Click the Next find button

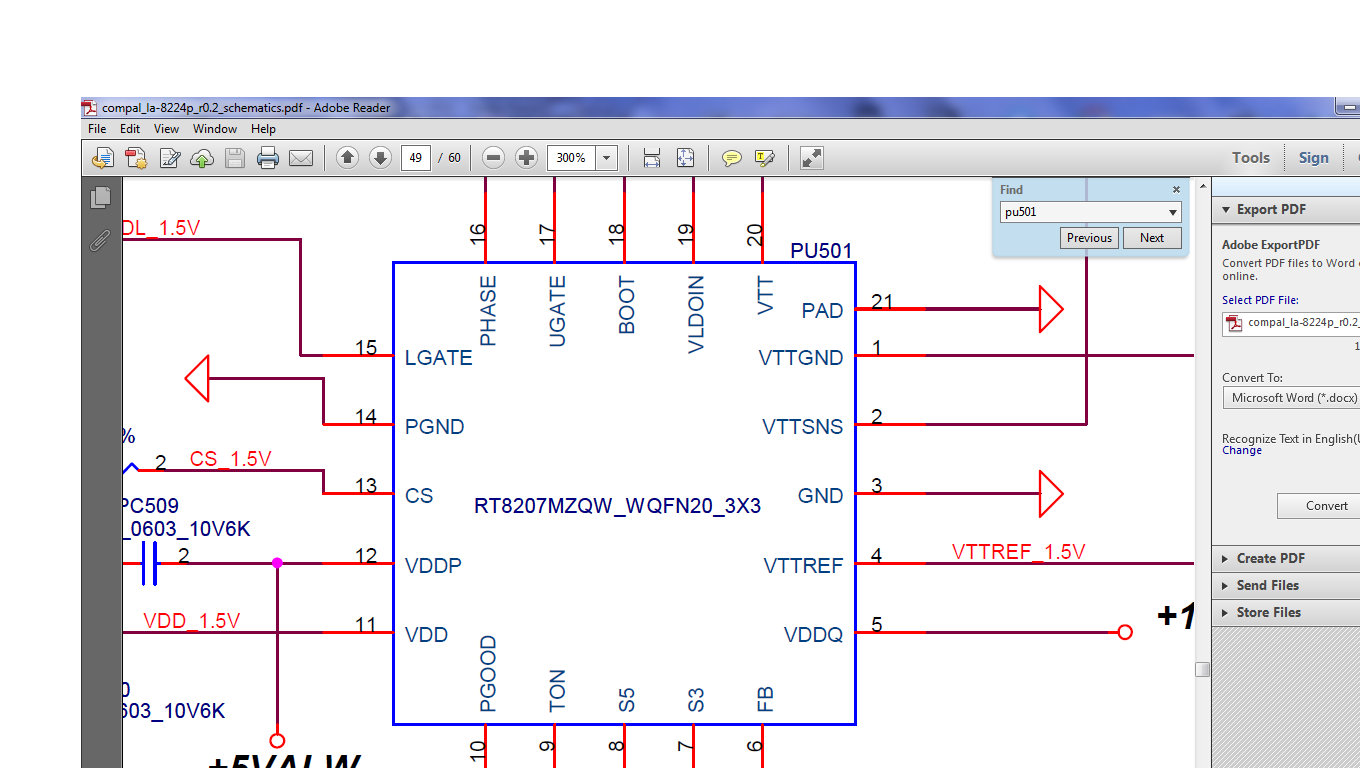[x=1152, y=238]
